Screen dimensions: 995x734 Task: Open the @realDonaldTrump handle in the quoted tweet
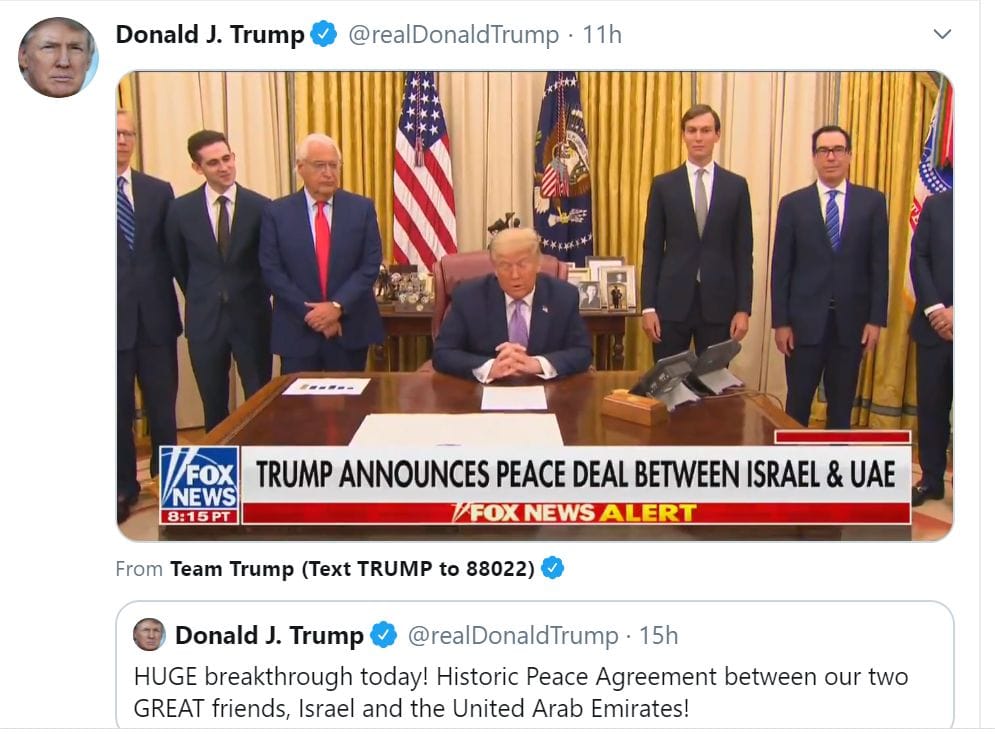(513, 635)
